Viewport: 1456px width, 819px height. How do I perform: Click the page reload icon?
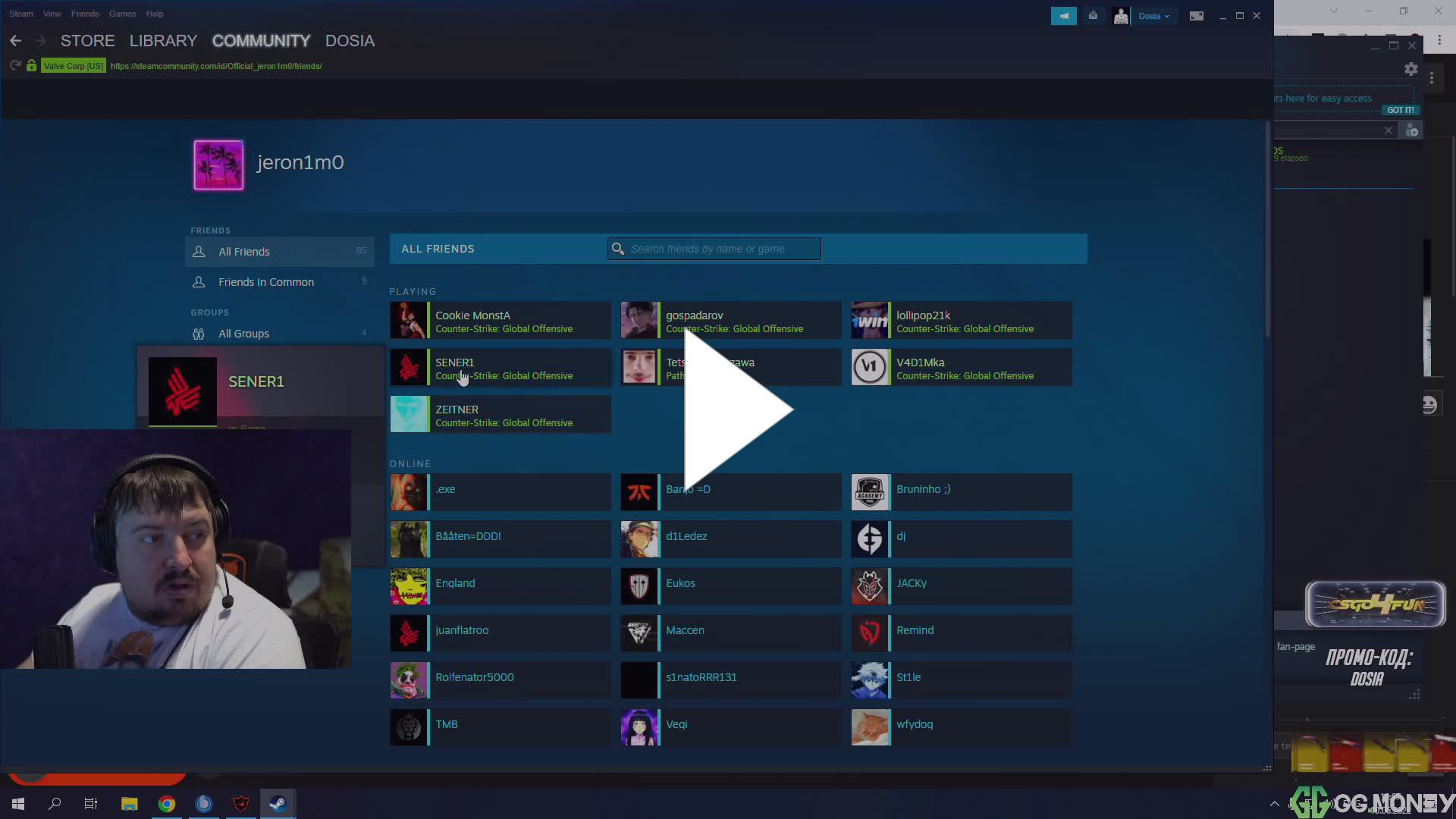click(x=15, y=66)
